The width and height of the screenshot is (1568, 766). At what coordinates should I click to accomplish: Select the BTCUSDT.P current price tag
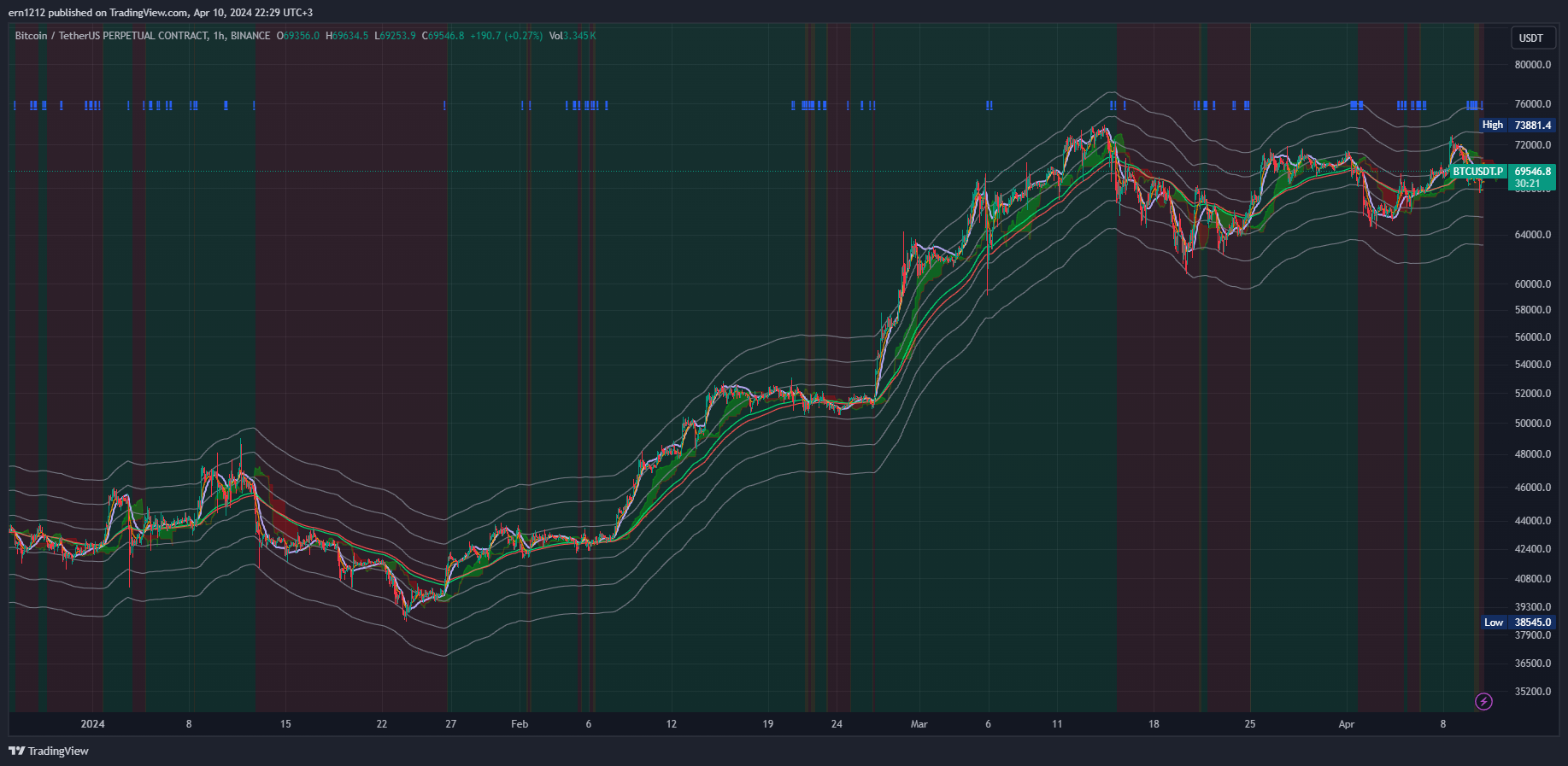1477,172
